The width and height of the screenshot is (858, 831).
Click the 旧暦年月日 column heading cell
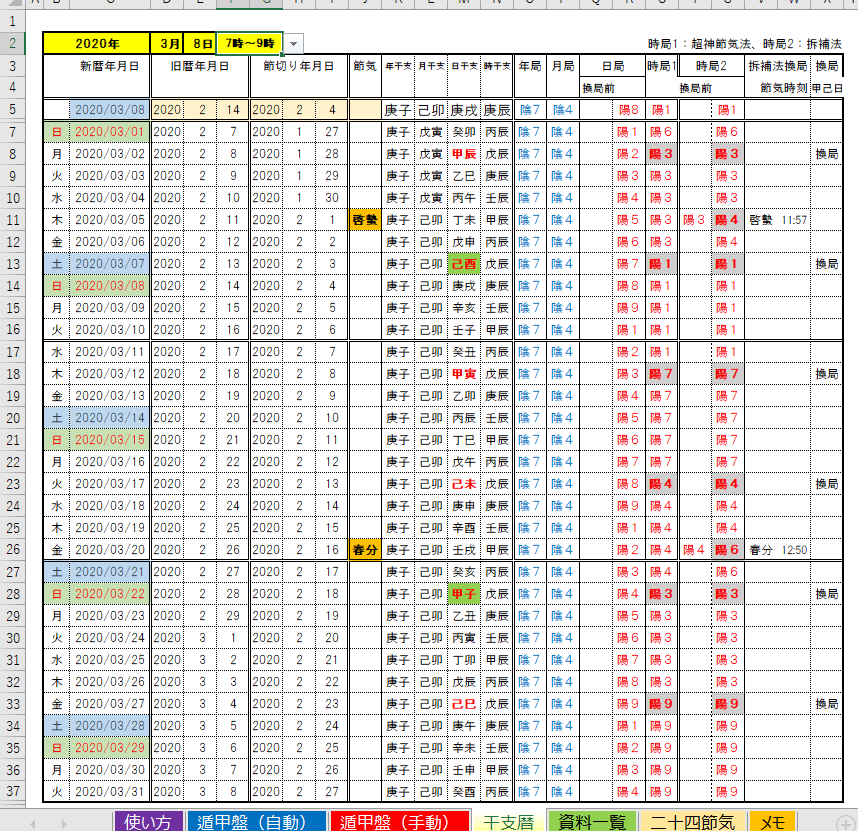point(200,66)
